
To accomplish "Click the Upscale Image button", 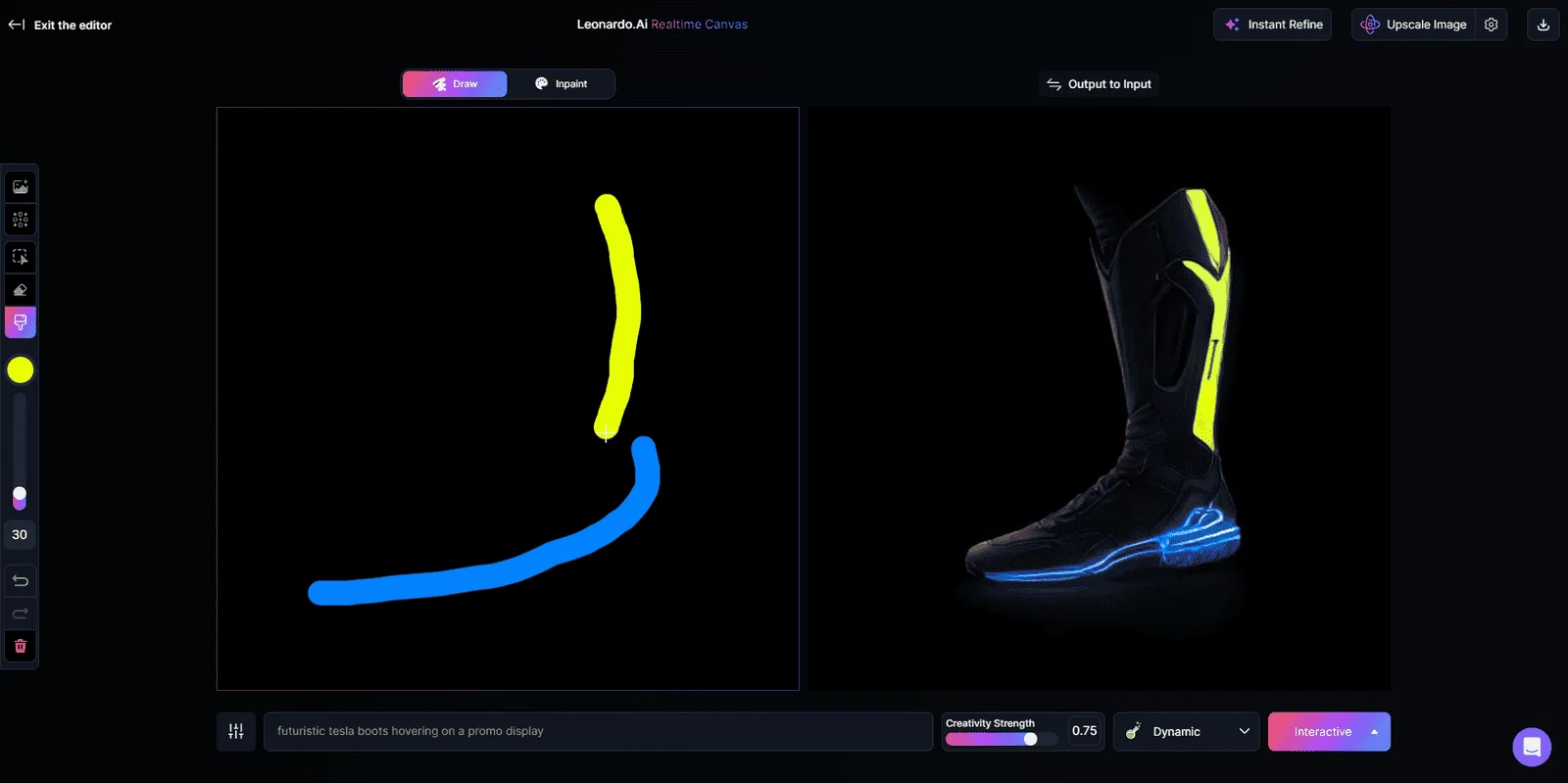I will click(x=1413, y=24).
